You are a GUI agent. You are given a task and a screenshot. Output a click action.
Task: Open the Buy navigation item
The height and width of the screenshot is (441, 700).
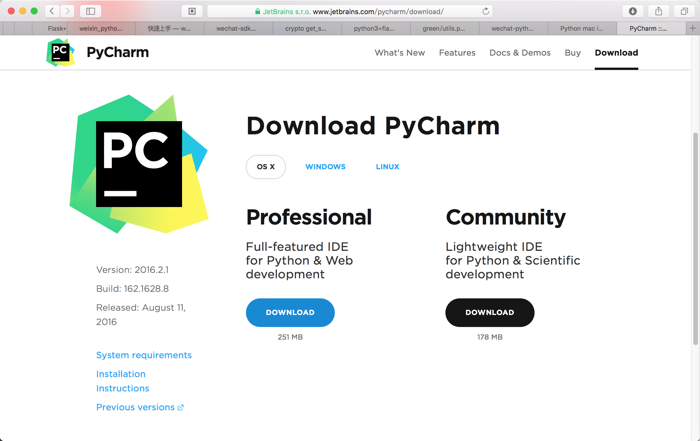[x=572, y=53]
